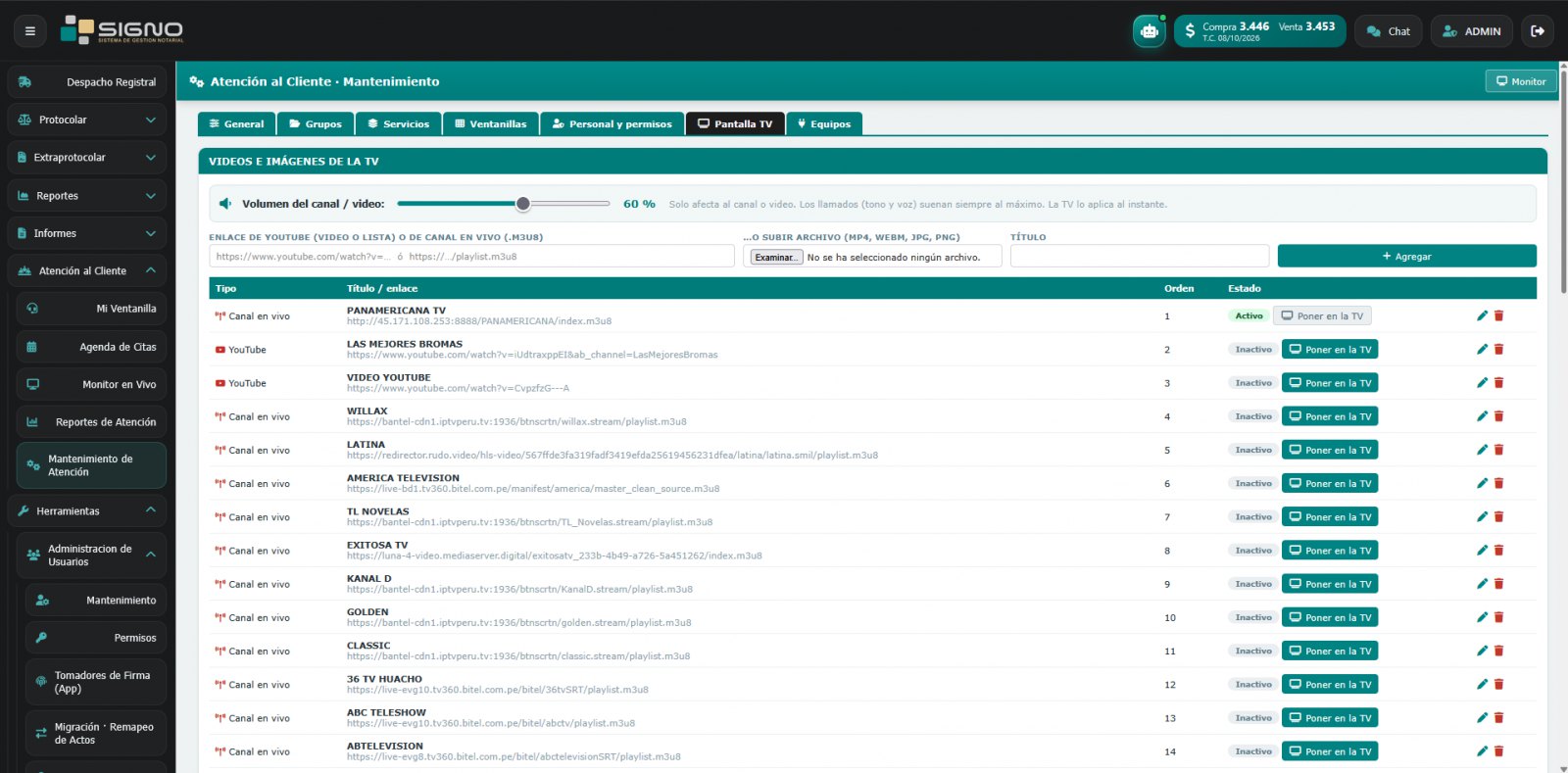Edit the AMERICA TELEVISION entry
Screen dimensions: 1568x773
(x=1482, y=483)
